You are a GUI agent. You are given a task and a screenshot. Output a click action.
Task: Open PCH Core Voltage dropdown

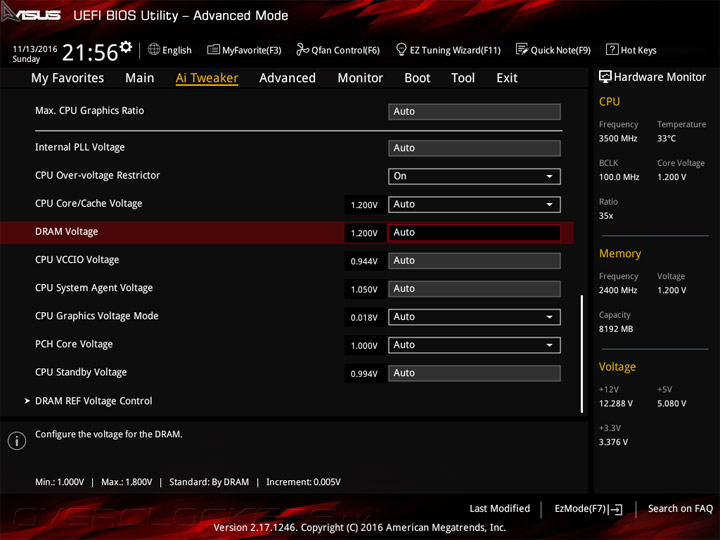coord(474,345)
